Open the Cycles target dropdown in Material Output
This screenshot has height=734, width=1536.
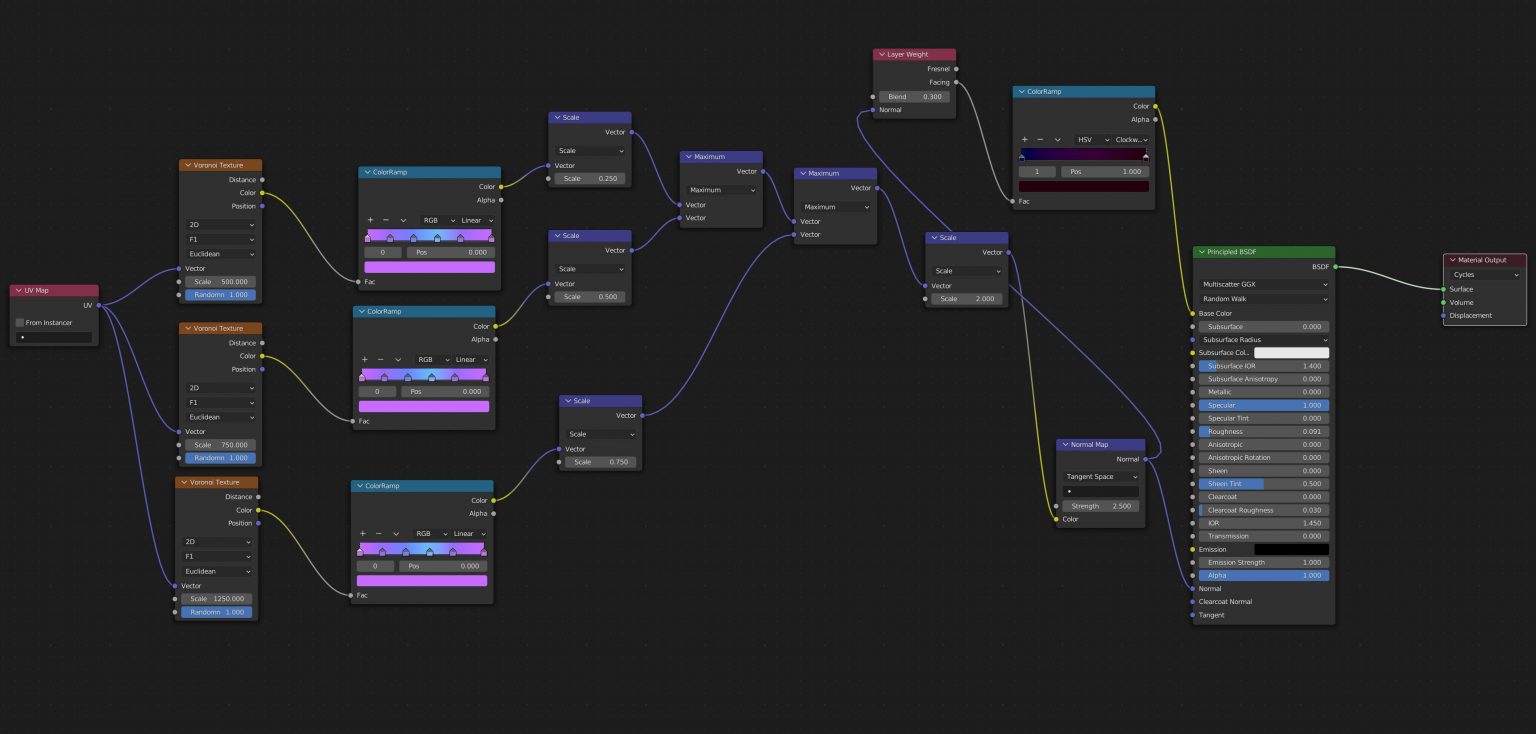[1484, 274]
